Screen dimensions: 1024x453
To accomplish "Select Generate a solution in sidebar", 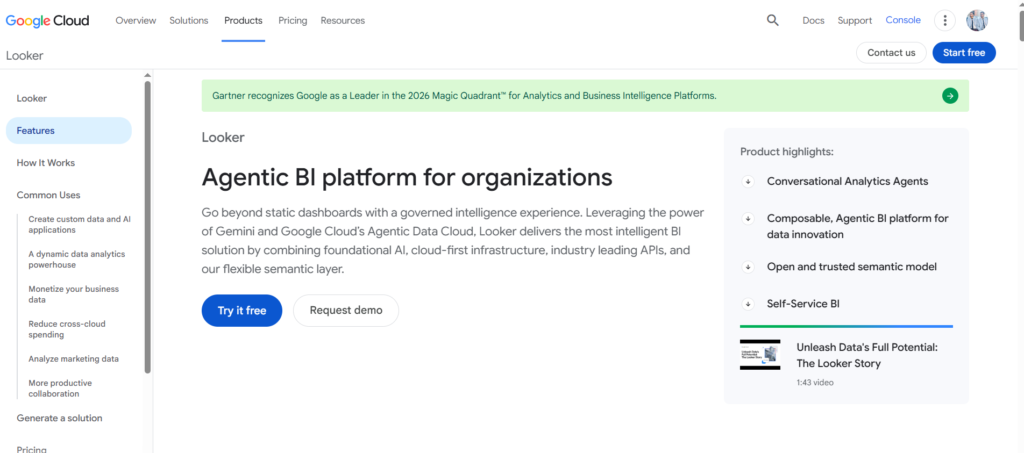I will click(59, 418).
